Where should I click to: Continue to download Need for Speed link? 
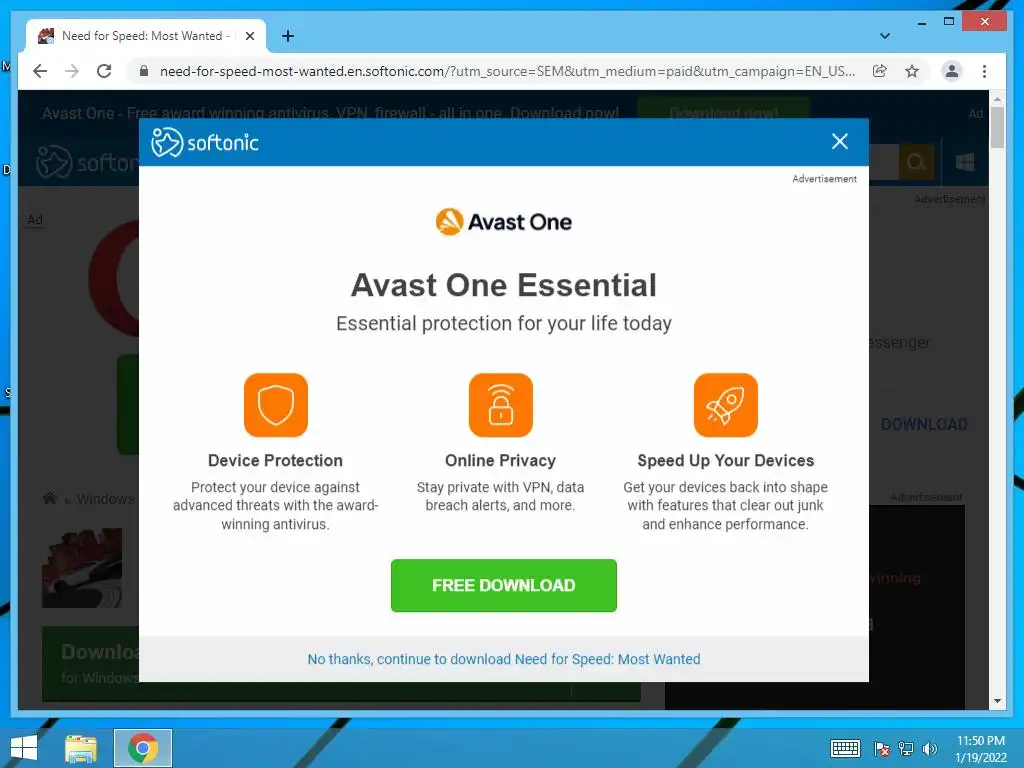[x=504, y=659]
